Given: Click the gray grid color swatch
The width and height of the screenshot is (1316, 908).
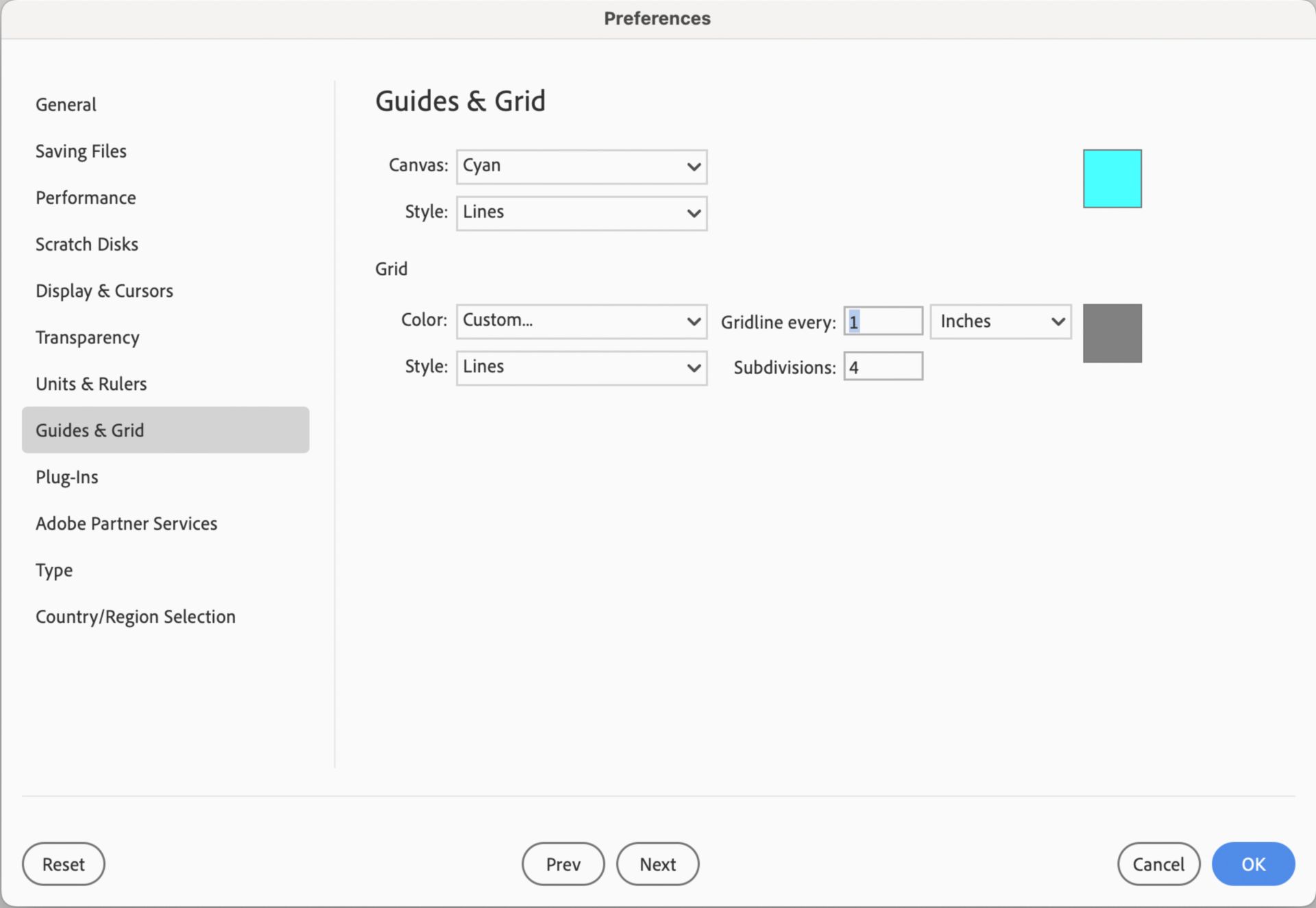Looking at the screenshot, I should [x=1112, y=333].
